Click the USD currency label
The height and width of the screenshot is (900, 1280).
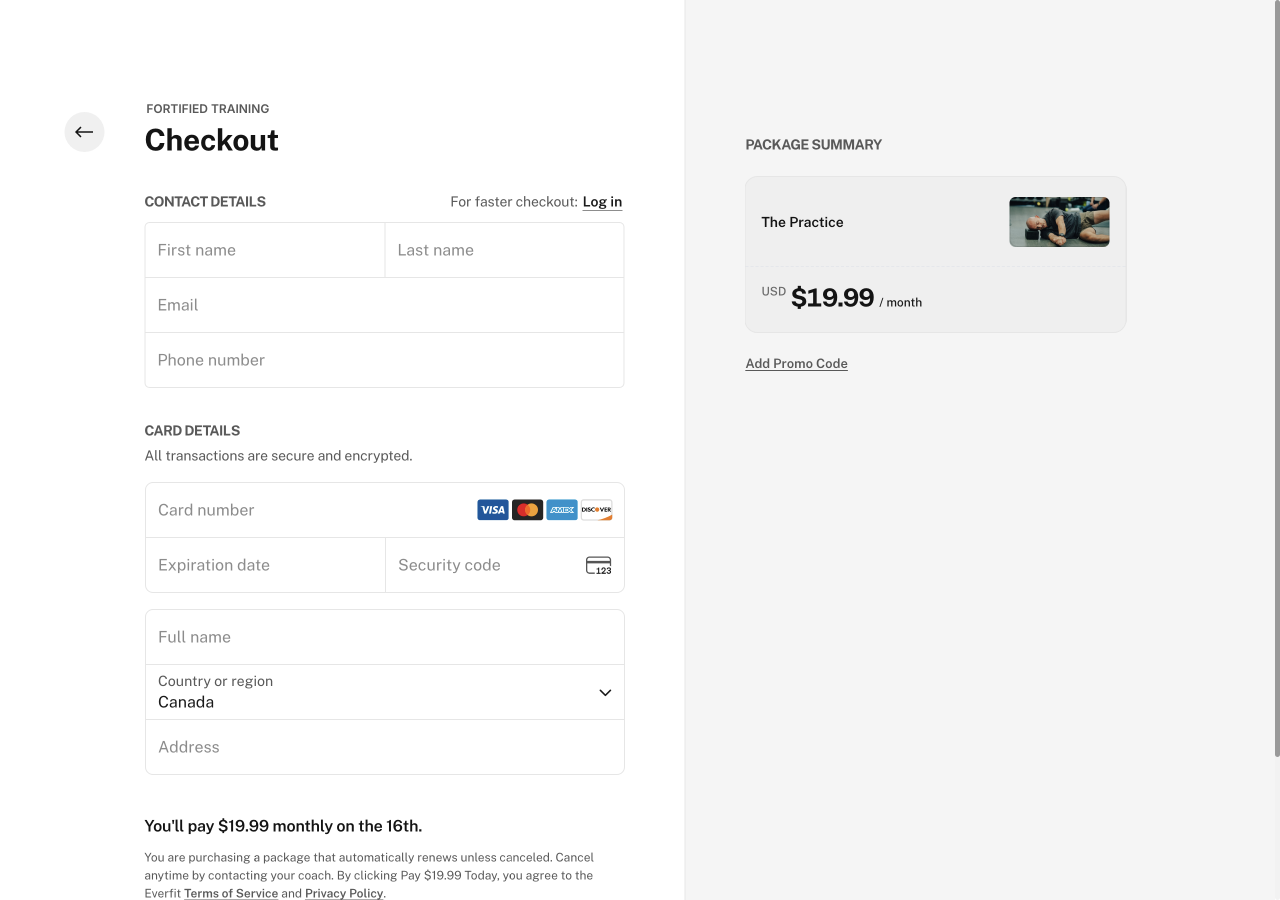coord(774,292)
